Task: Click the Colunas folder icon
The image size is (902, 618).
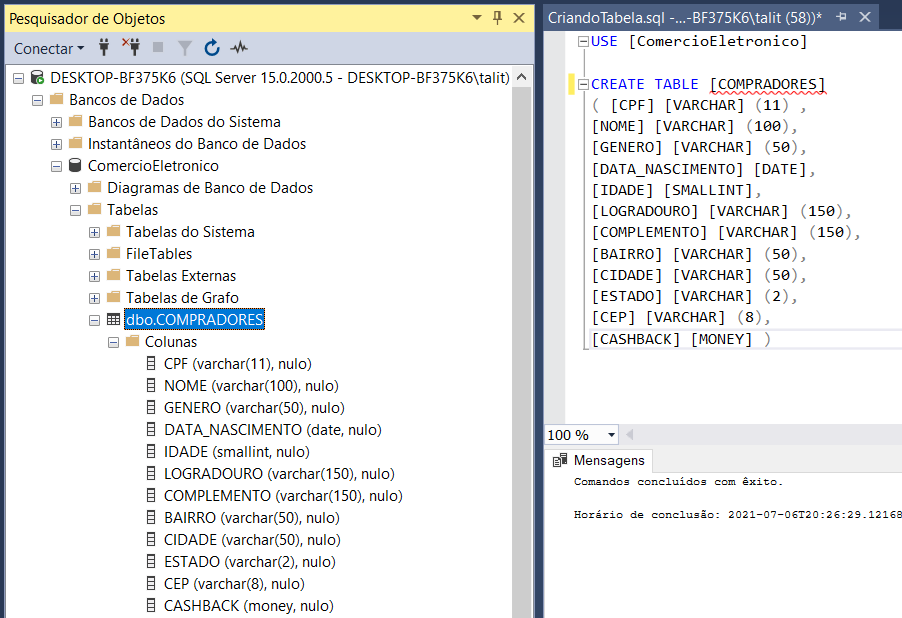Action: pos(133,341)
